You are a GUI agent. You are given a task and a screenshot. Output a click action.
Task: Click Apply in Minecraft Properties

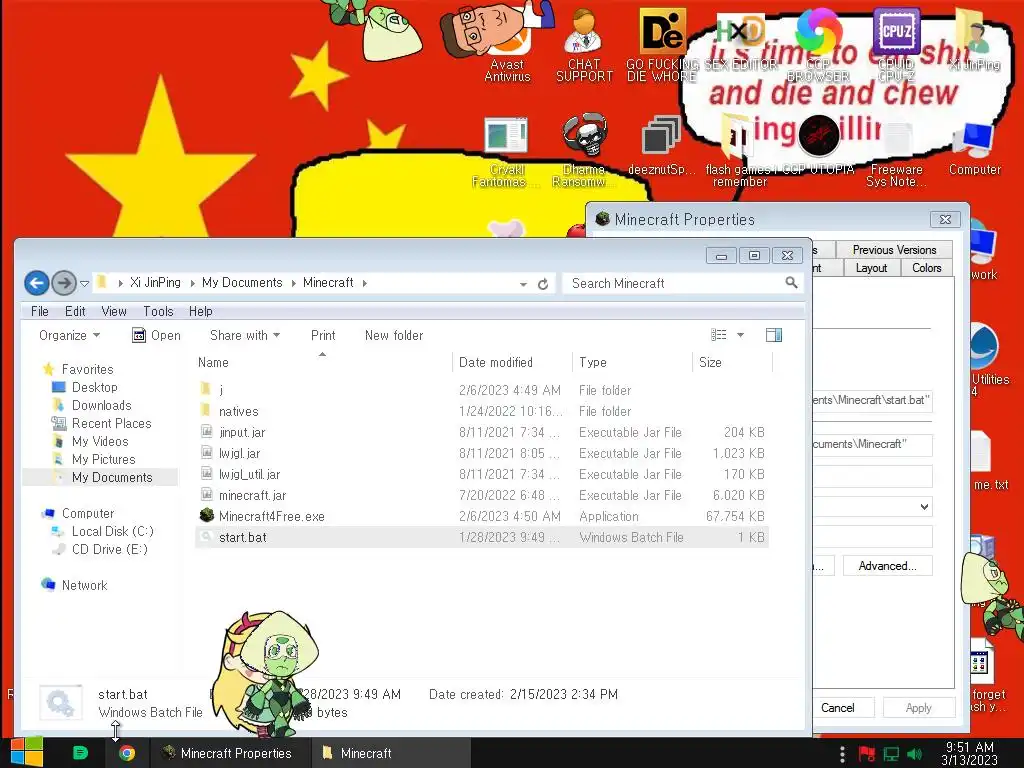click(918, 707)
